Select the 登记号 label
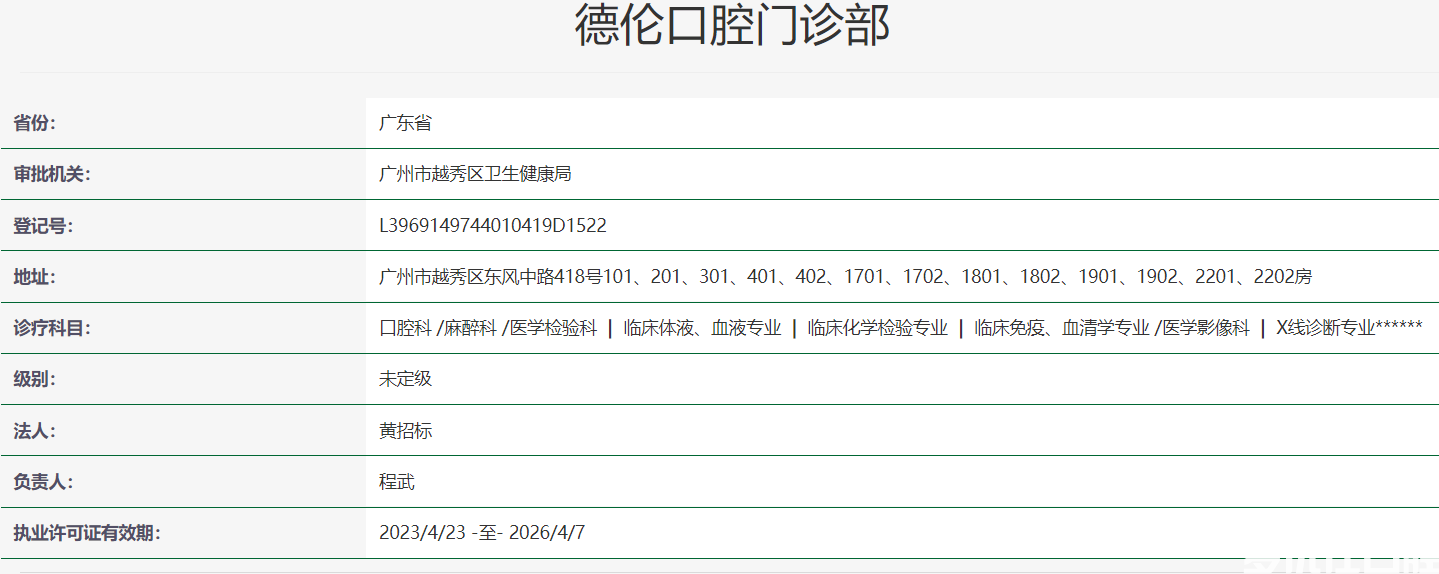This screenshot has height=574, width=1439. point(43,226)
